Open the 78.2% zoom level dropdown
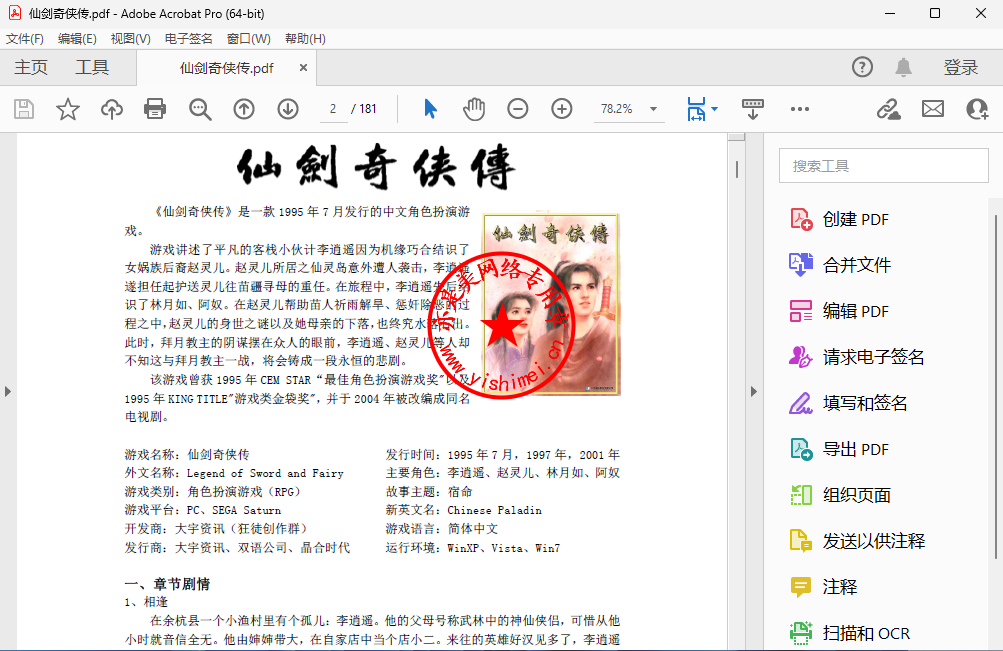 pos(653,109)
